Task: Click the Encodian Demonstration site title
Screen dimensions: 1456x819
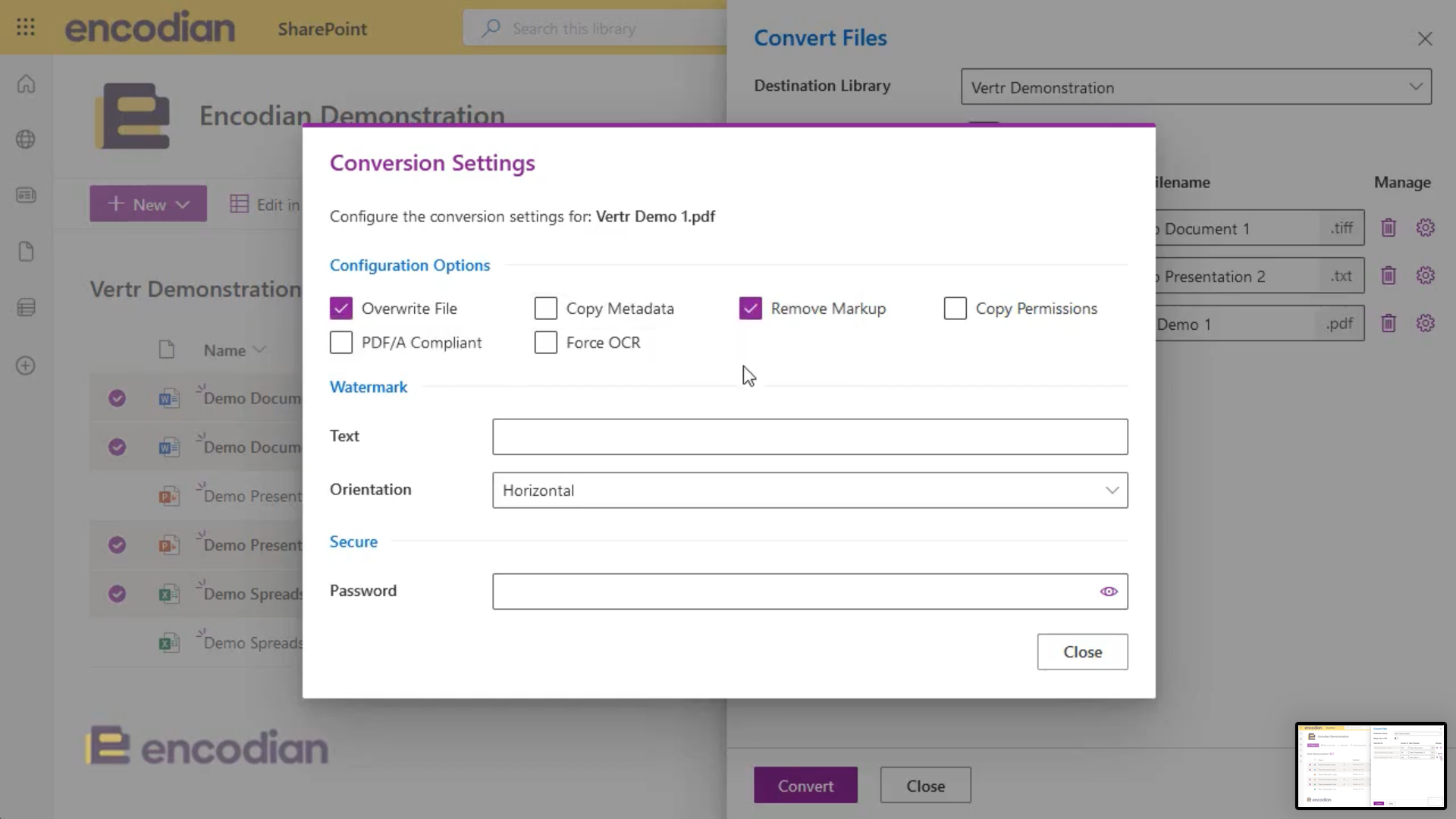Action: click(352, 115)
